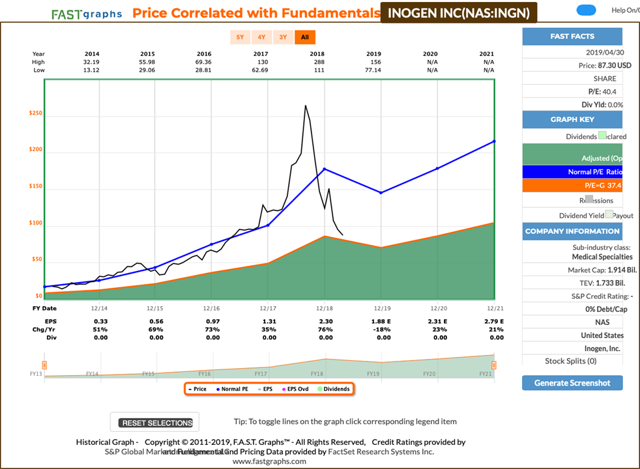Select the 5Y time range tab
Image resolution: width=640 pixels, height=469 pixels.
tap(240, 37)
